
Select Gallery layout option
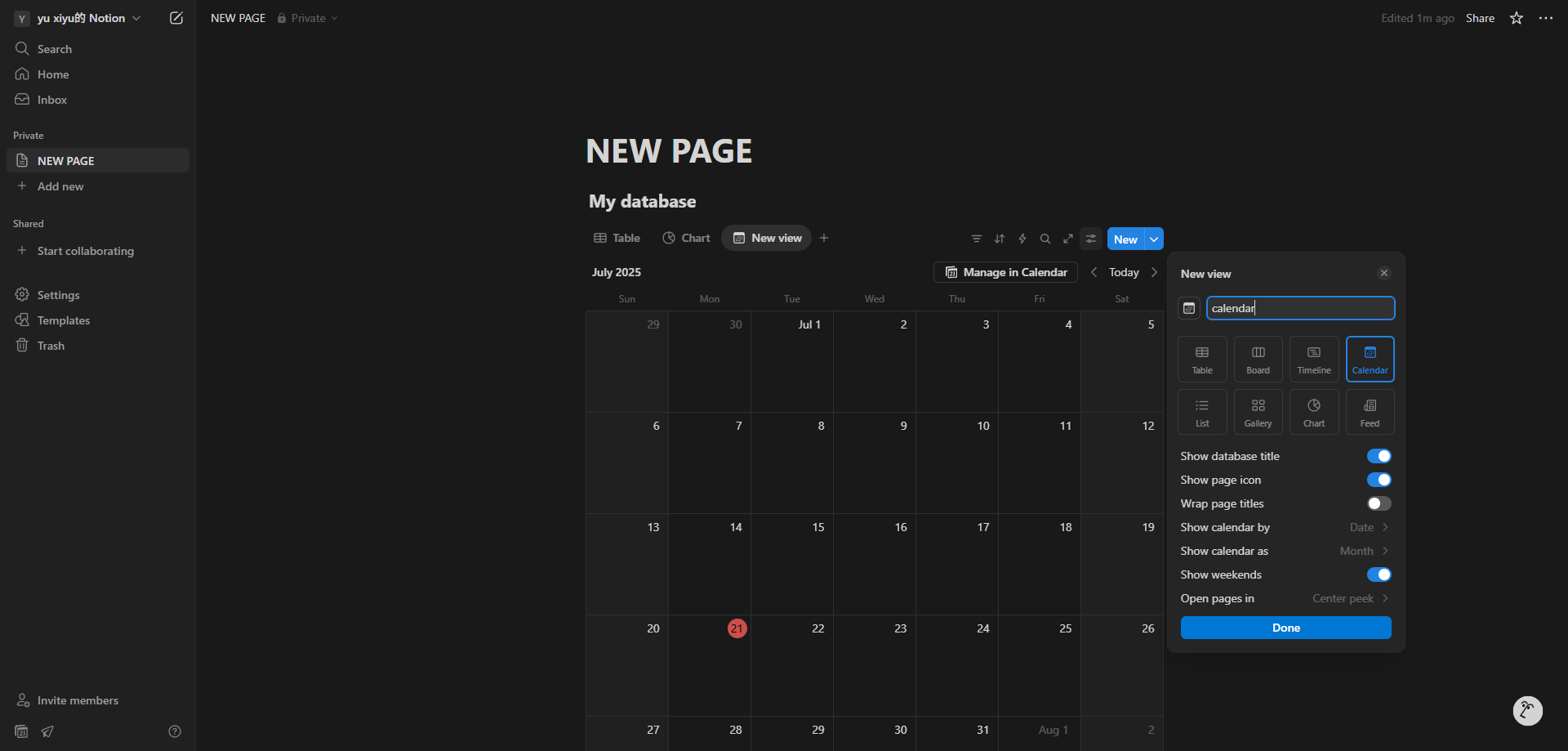coord(1258,412)
